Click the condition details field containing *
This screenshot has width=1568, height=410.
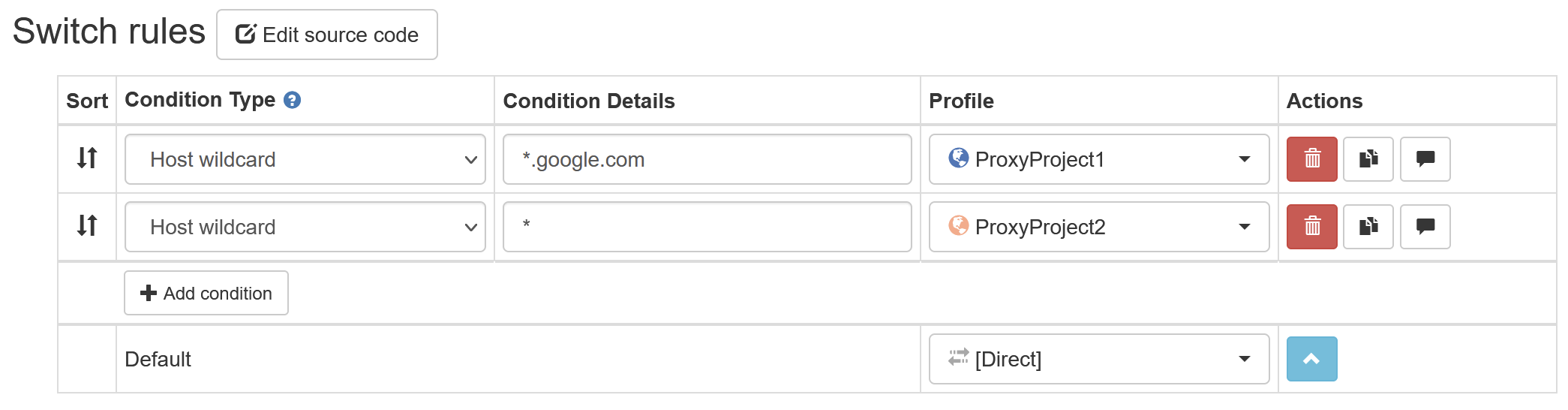coord(707,227)
